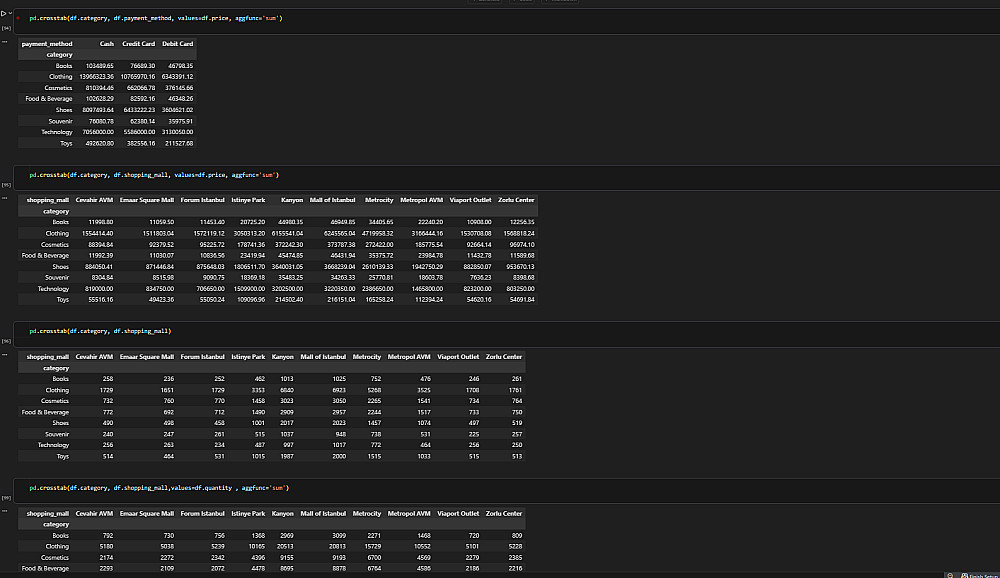Select the count 948 in the Souvenir row

pyautogui.click(x=341, y=434)
